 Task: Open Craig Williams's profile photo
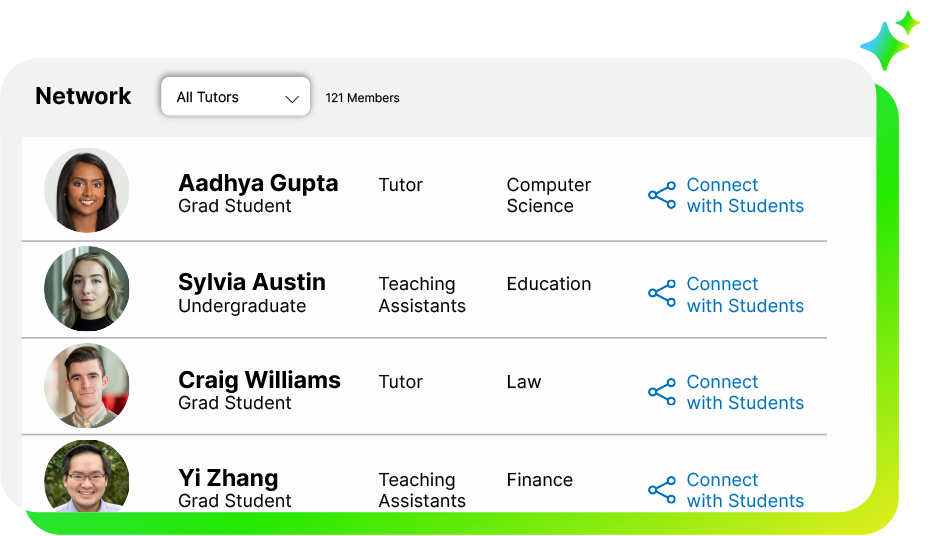coord(87,387)
